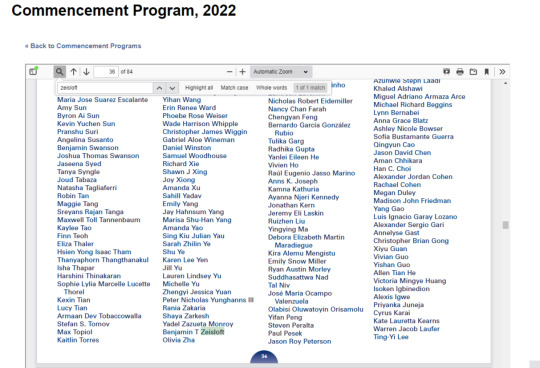Screen dimensions: 540x368
Task: Zoom out with the minus button
Action: tap(229, 72)
